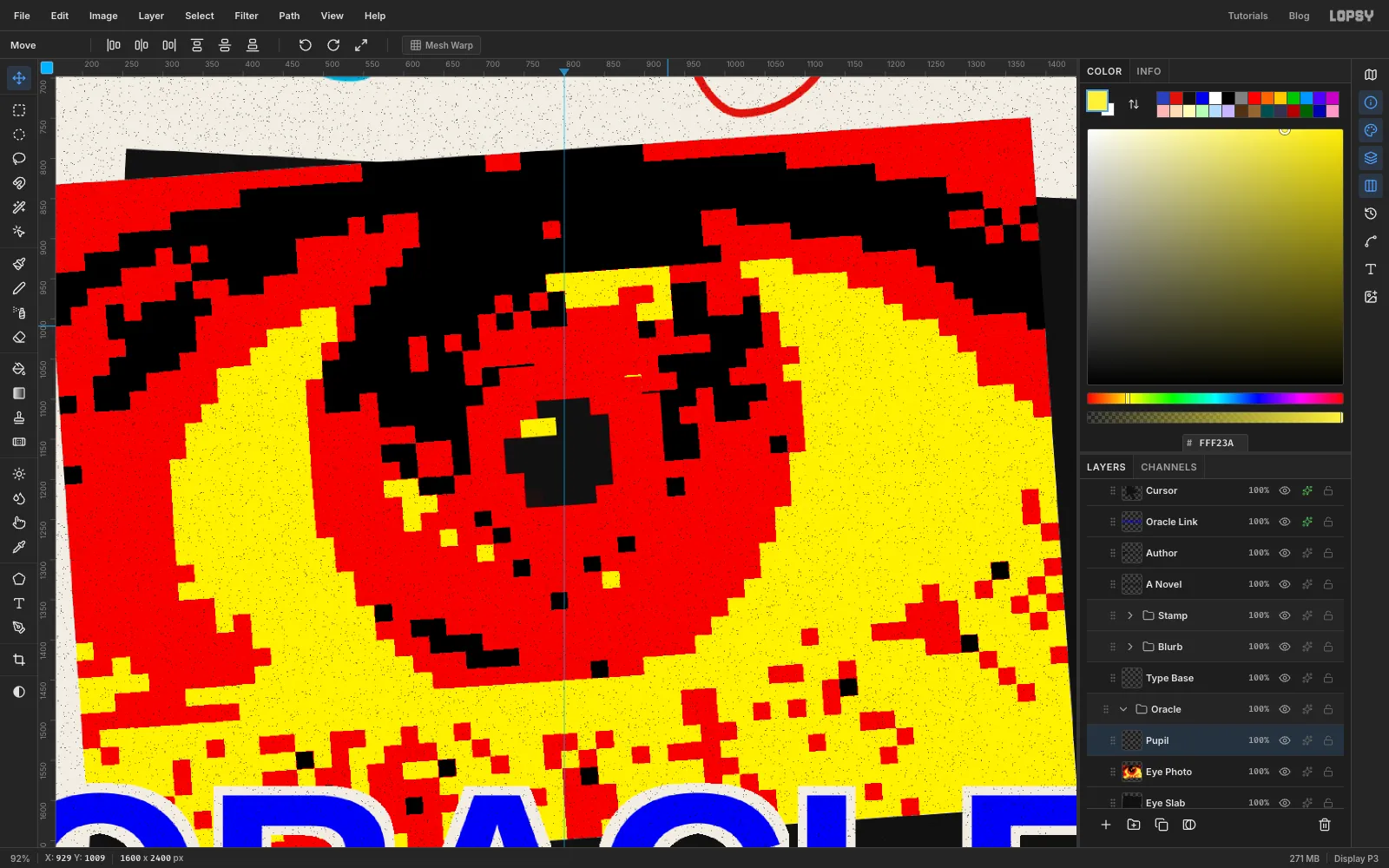Image resolution: width=1389 pixels, height=868 pixels.
Task: Click the redo arrow icon
Action: coord(333,45)
